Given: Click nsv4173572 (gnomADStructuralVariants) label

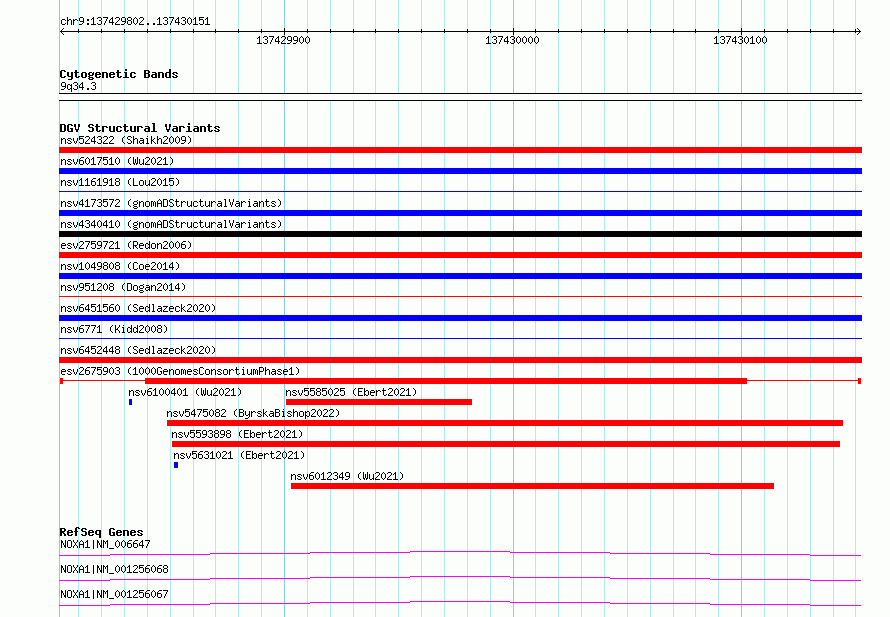Looking at the screenshot, I should click(171, 203).
